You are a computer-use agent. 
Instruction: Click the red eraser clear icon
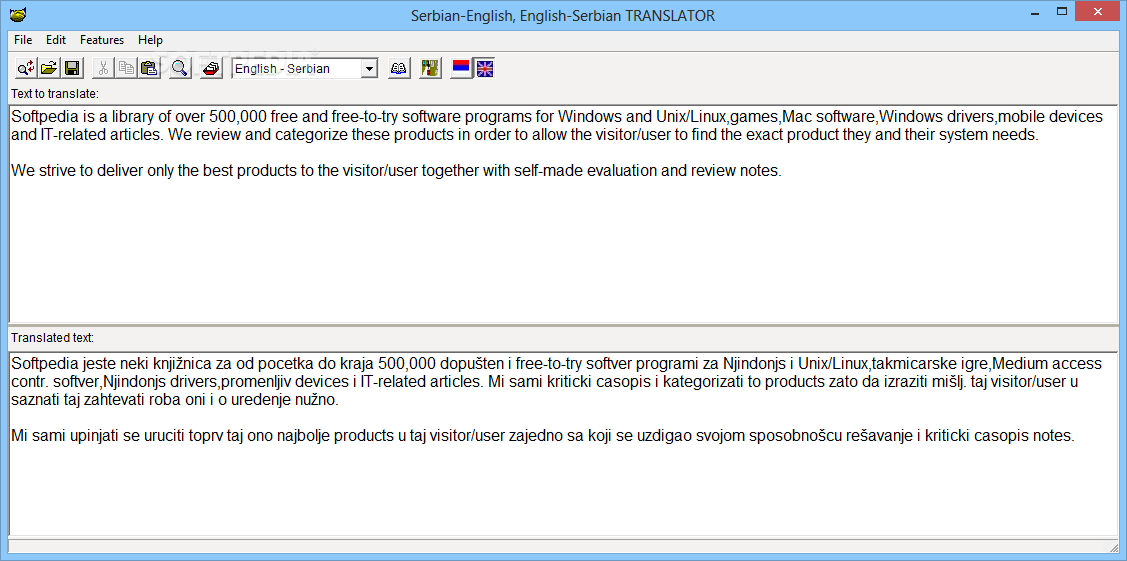211,68
